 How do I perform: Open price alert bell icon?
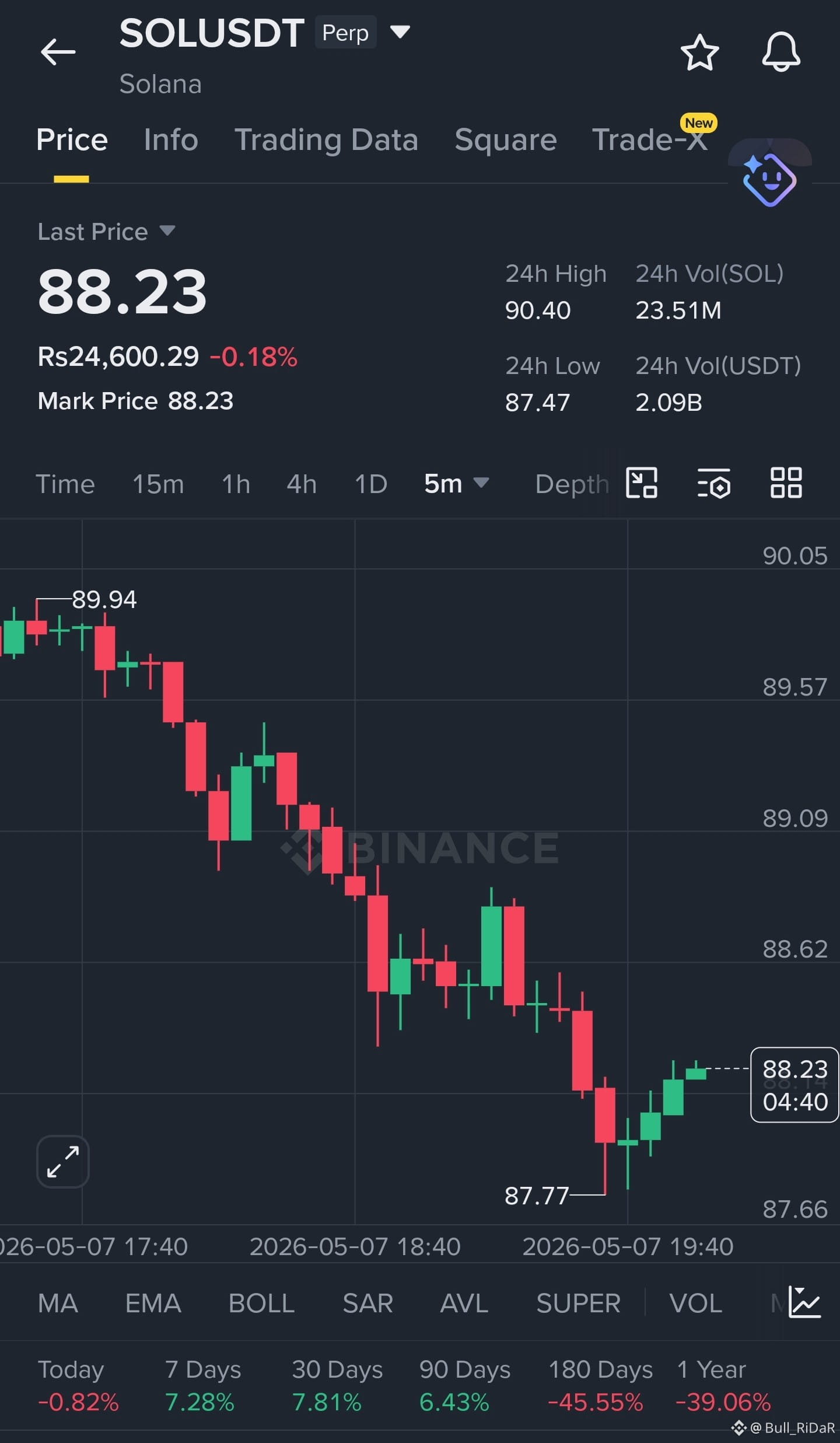click(781, 52)
